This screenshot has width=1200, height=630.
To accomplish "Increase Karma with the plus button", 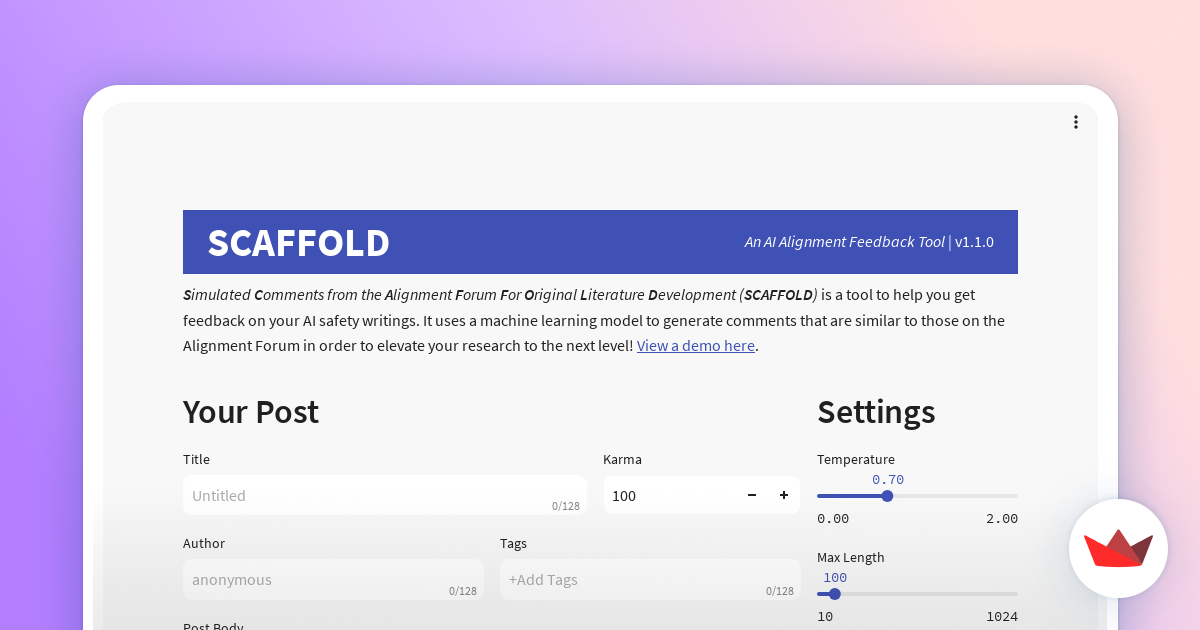I will 784,495.
